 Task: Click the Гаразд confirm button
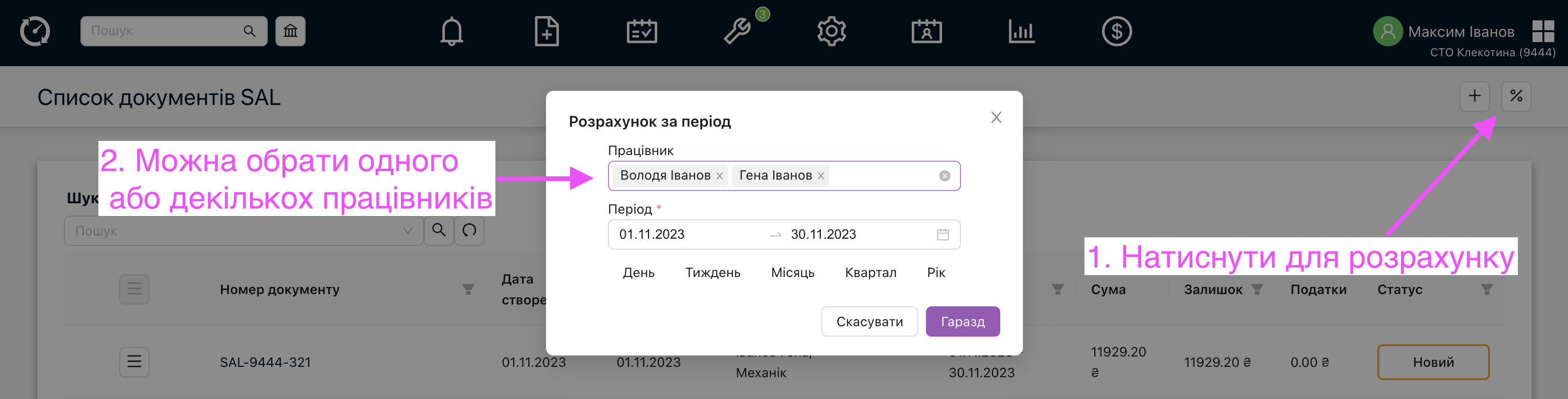coord(962,321)
